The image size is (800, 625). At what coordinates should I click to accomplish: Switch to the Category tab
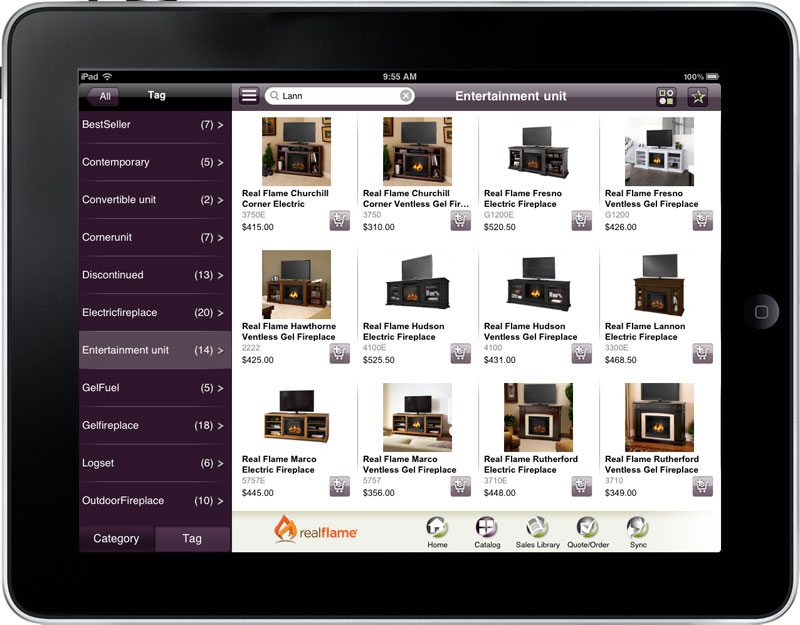click(116, 539)
